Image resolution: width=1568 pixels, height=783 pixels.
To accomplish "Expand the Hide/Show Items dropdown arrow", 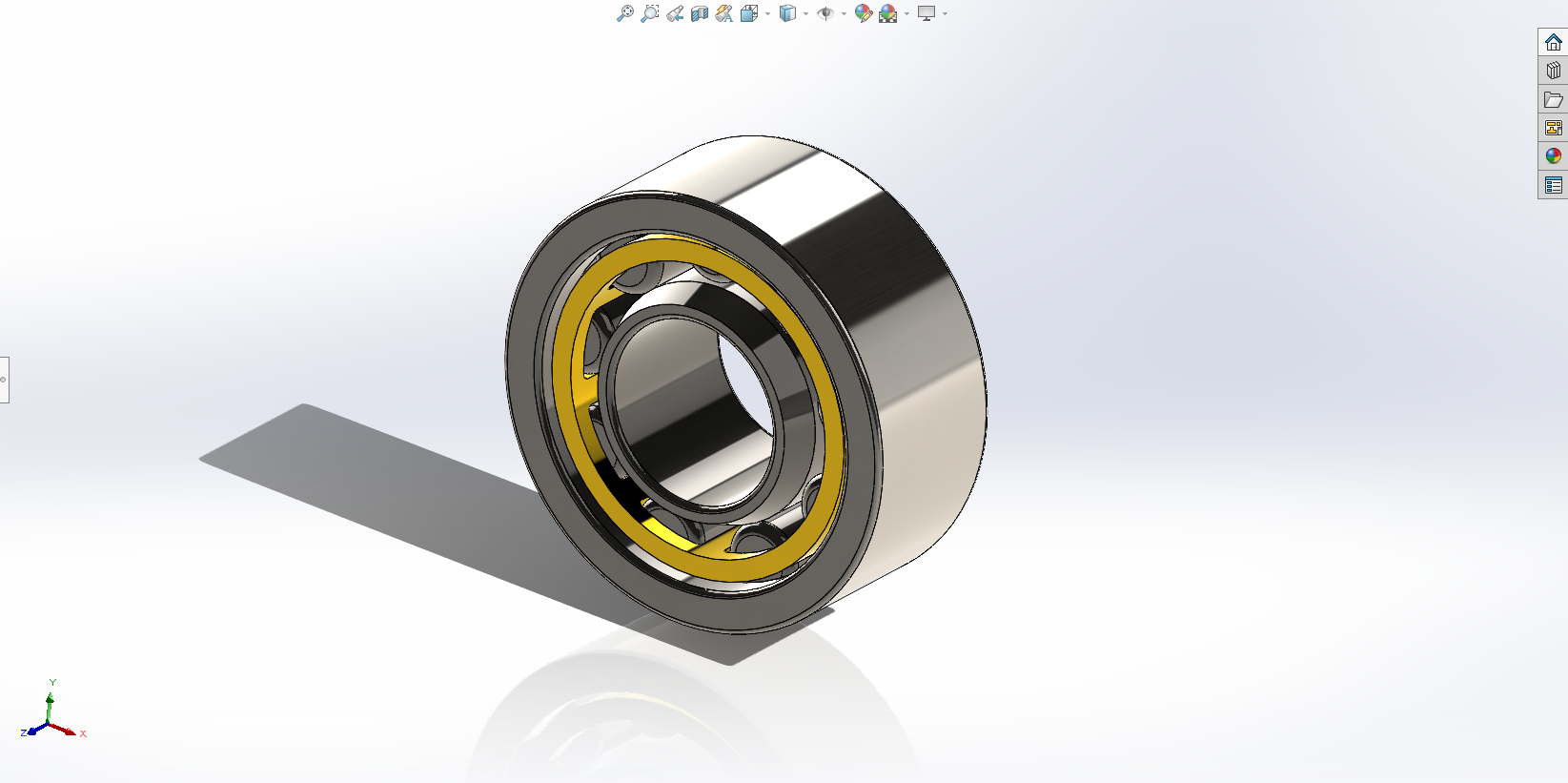I will point(844,13).
